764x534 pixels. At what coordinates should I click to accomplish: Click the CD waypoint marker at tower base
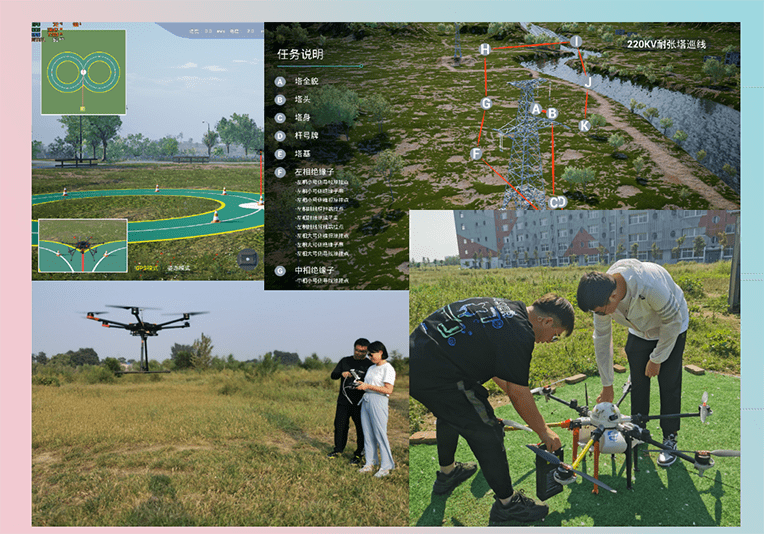558,202
